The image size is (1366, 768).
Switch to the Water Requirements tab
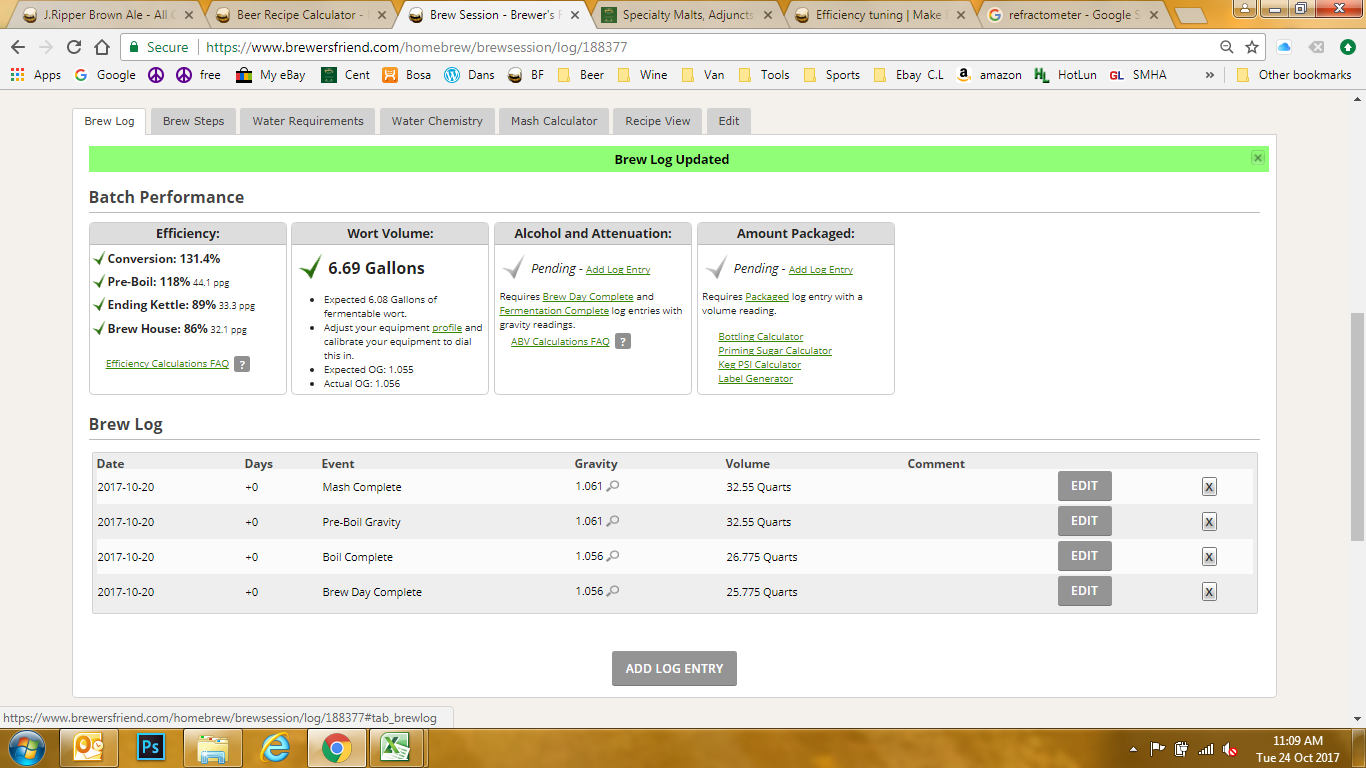[x=308, y=121]
